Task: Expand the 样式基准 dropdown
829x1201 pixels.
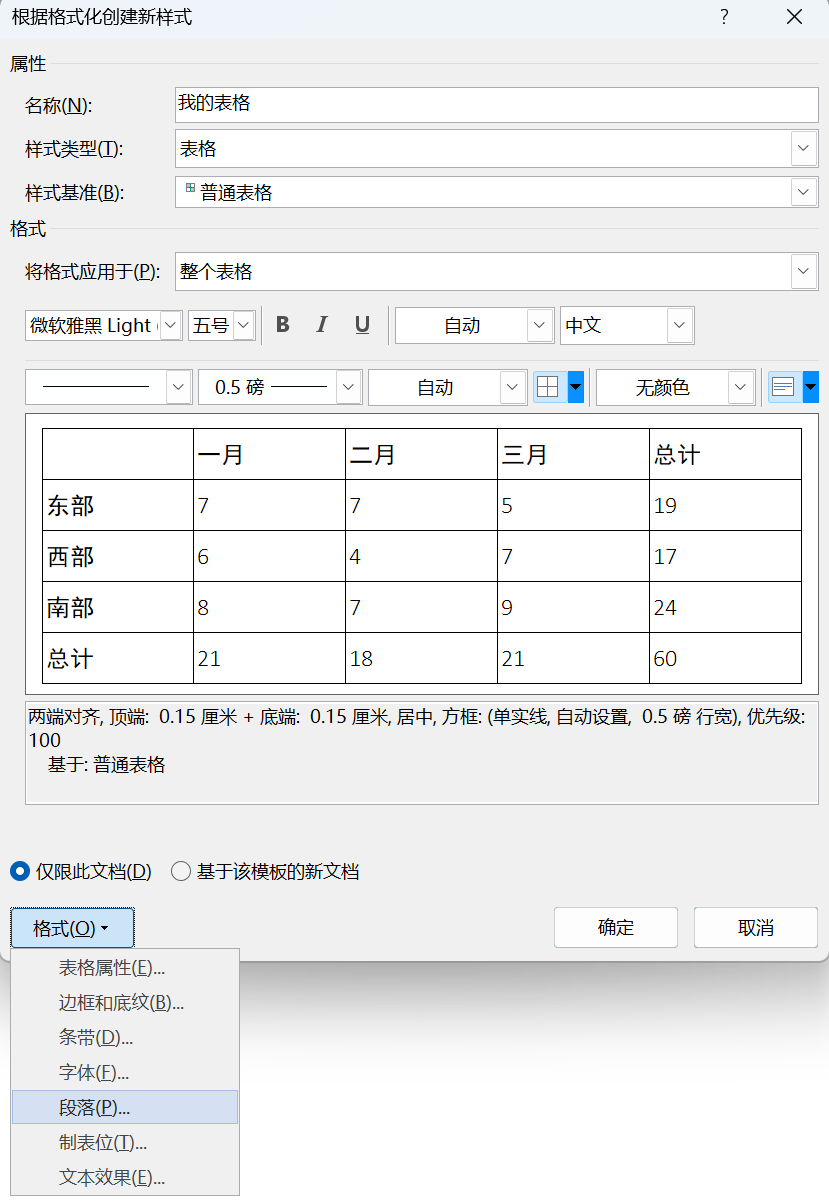Action: (x=804, y=193)
